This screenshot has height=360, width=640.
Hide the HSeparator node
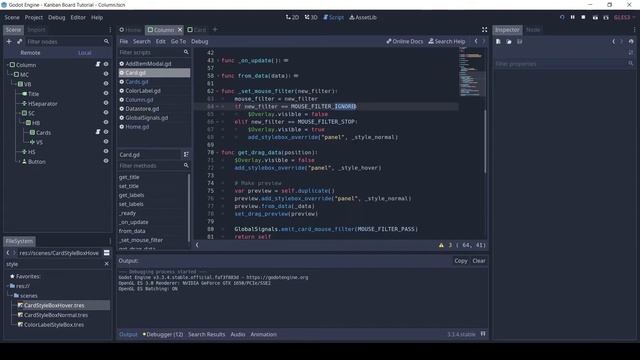point(106,103)
